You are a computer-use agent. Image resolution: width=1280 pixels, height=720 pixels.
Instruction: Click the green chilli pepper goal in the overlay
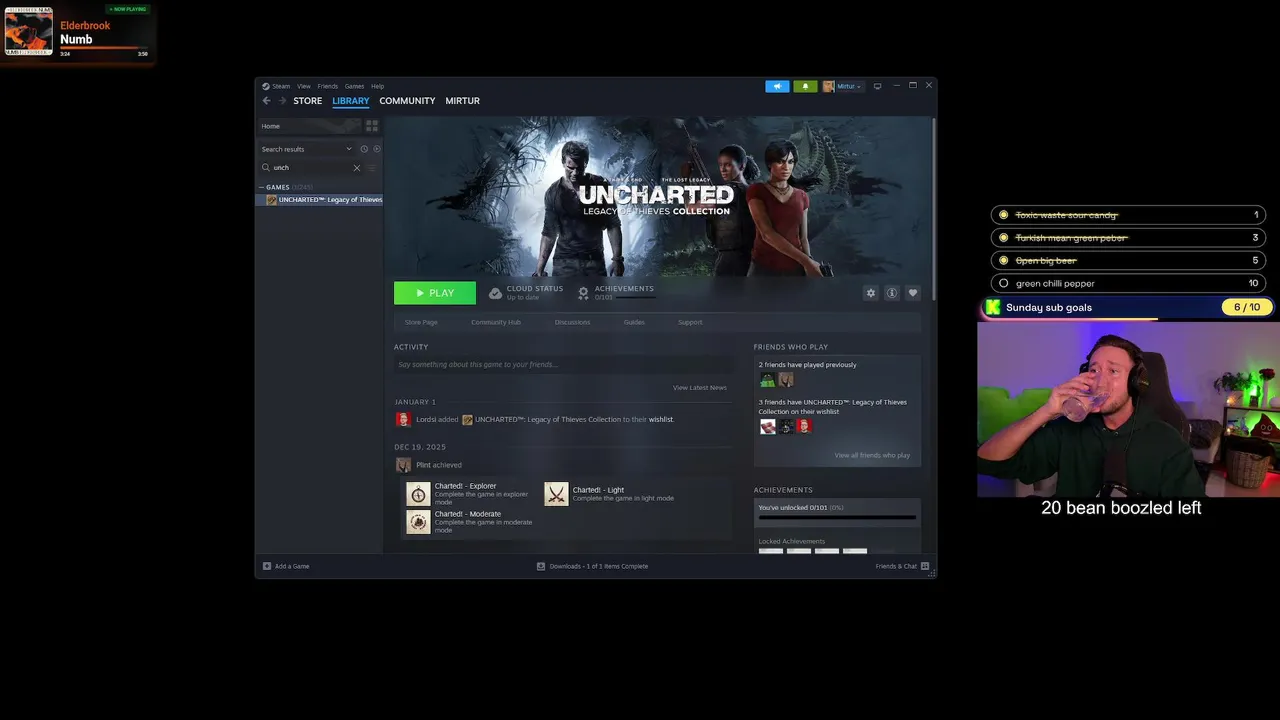coord(1128,283)
